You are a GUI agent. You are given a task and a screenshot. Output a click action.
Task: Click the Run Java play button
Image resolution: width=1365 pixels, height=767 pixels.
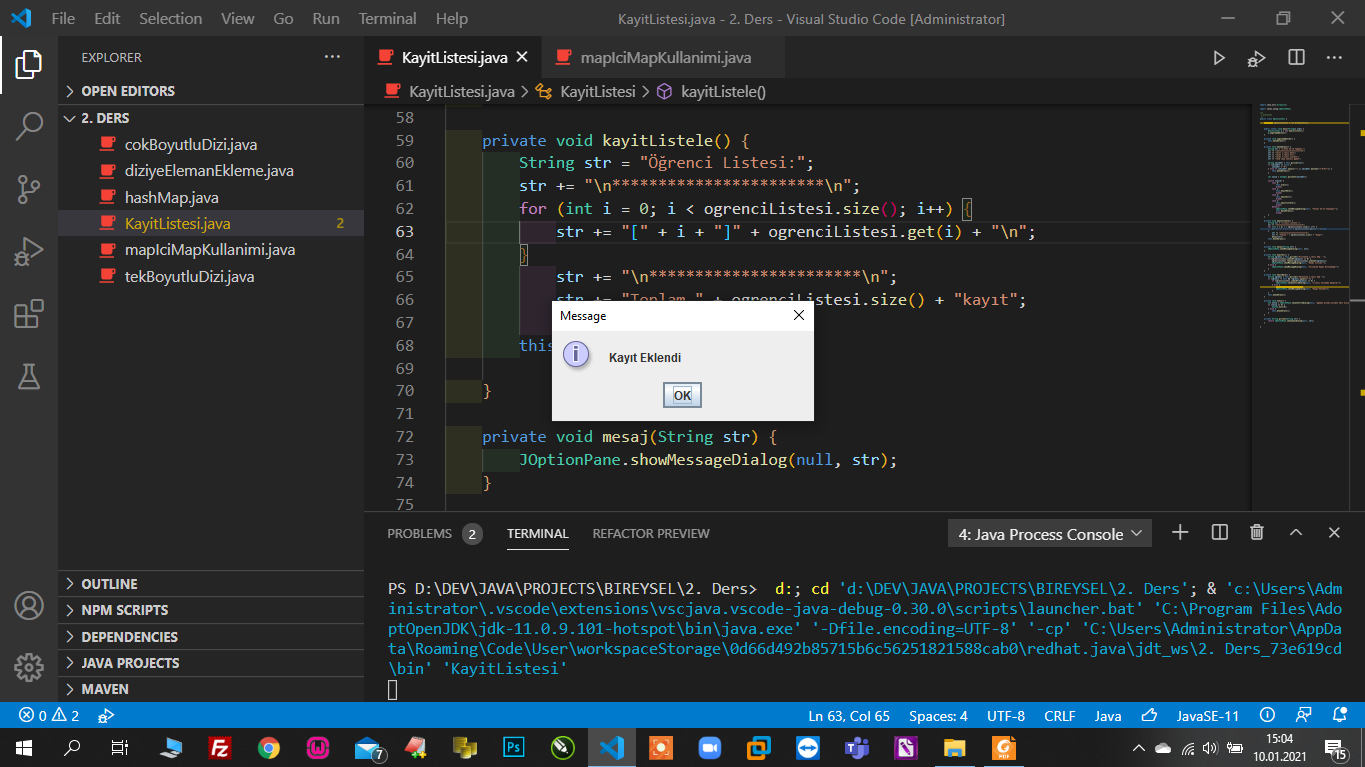[x=1219, y=58]
